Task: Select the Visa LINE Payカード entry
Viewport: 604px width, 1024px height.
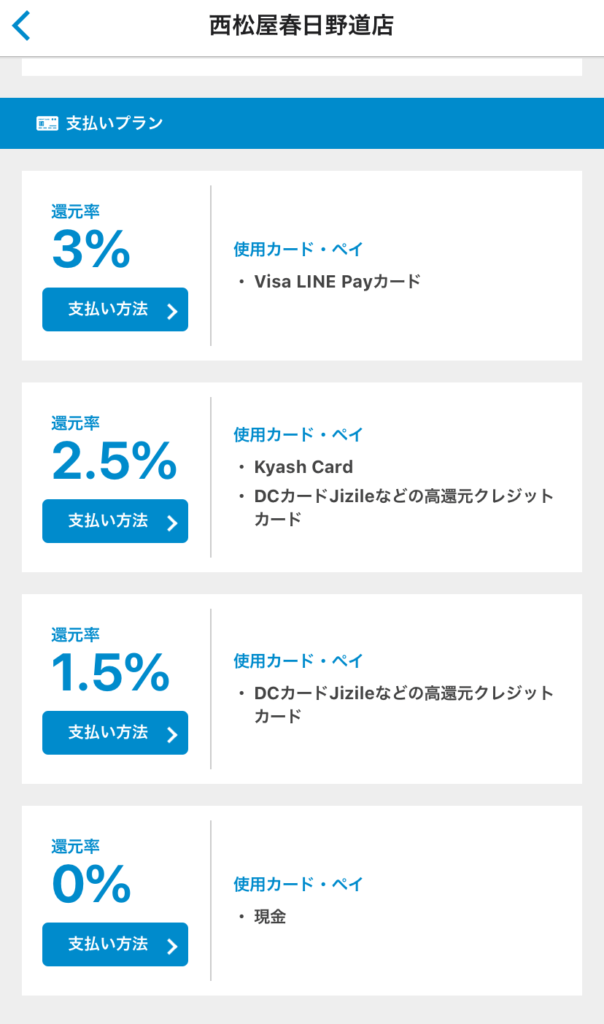Action: pos(337,281)
